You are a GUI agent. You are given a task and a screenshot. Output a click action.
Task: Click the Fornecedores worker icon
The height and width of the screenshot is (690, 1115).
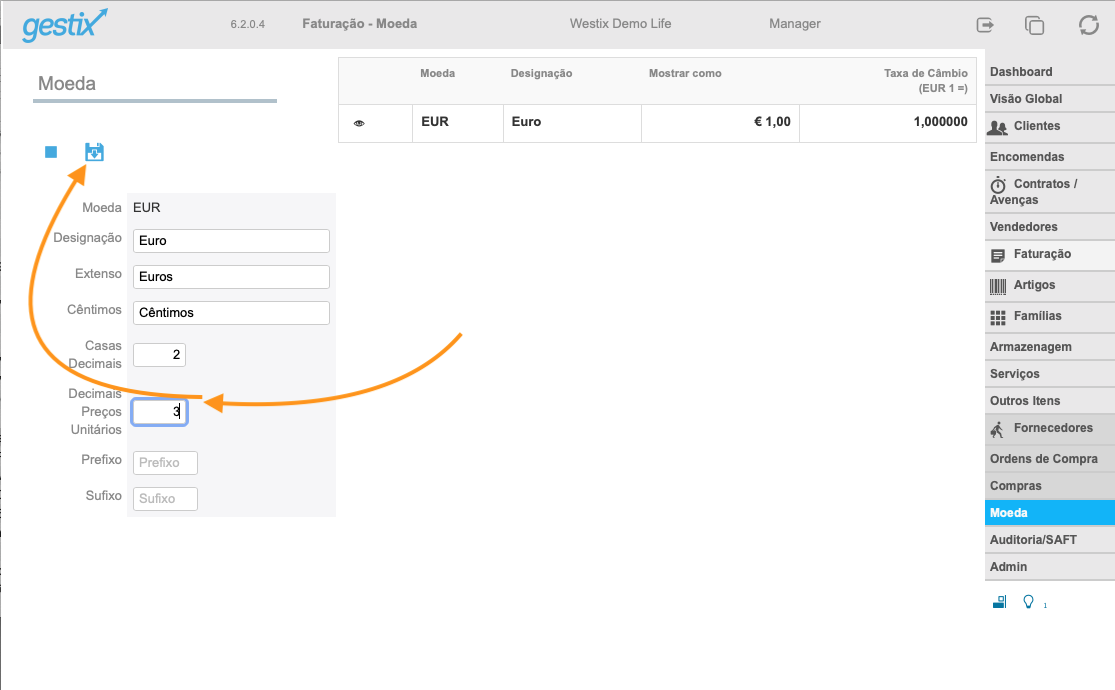pos(998,430)
